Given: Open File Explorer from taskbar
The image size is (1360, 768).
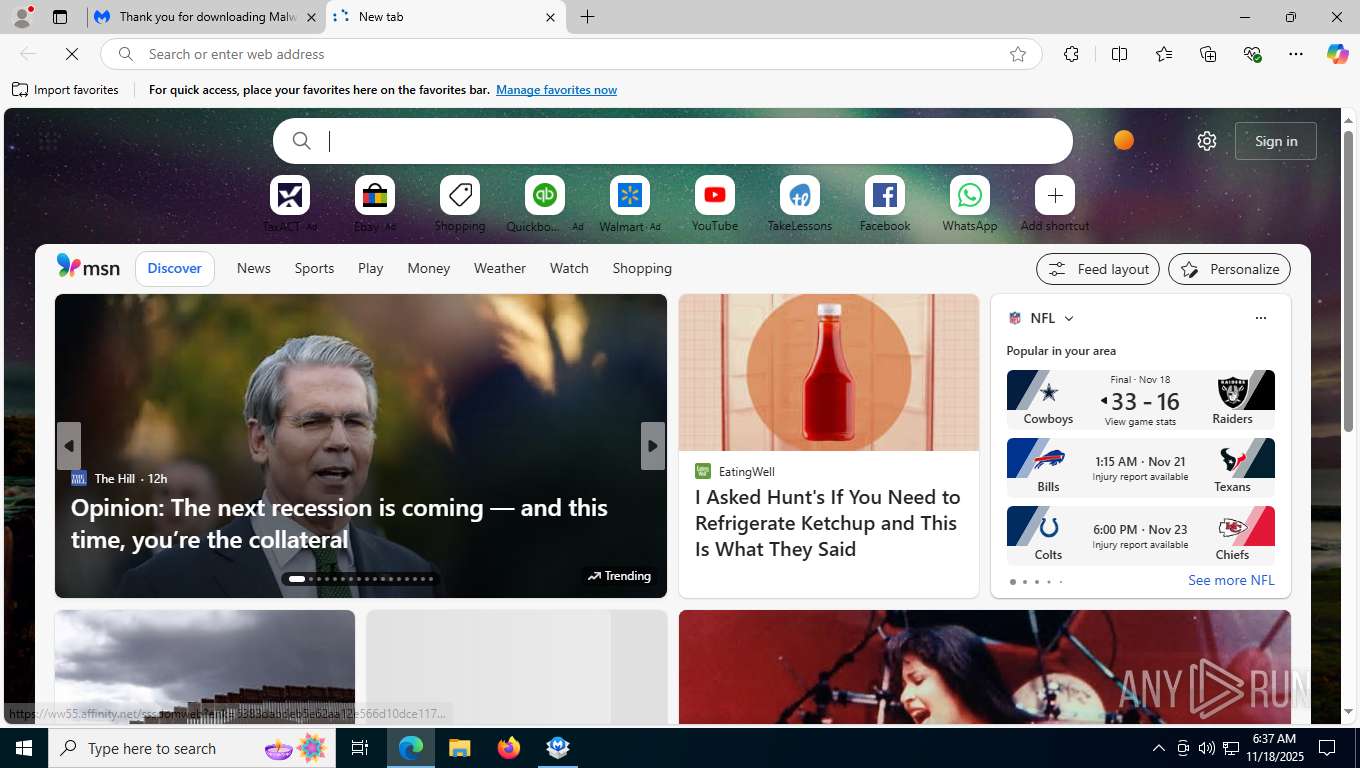Looking at the screenshot, I should pyautogui.click(x=459, y=748).
